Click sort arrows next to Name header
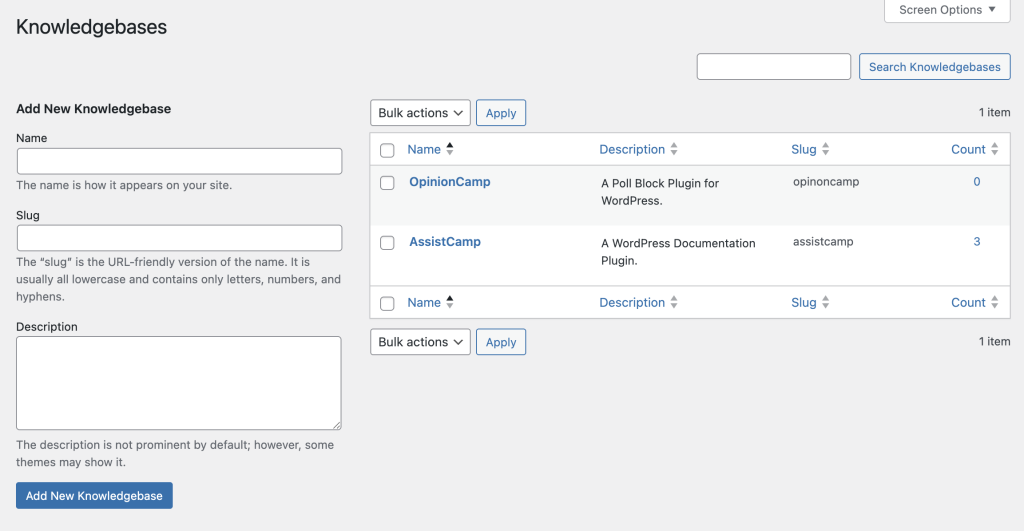The width and height of the screenshot is (1024, 531). (x=450, y=149)
